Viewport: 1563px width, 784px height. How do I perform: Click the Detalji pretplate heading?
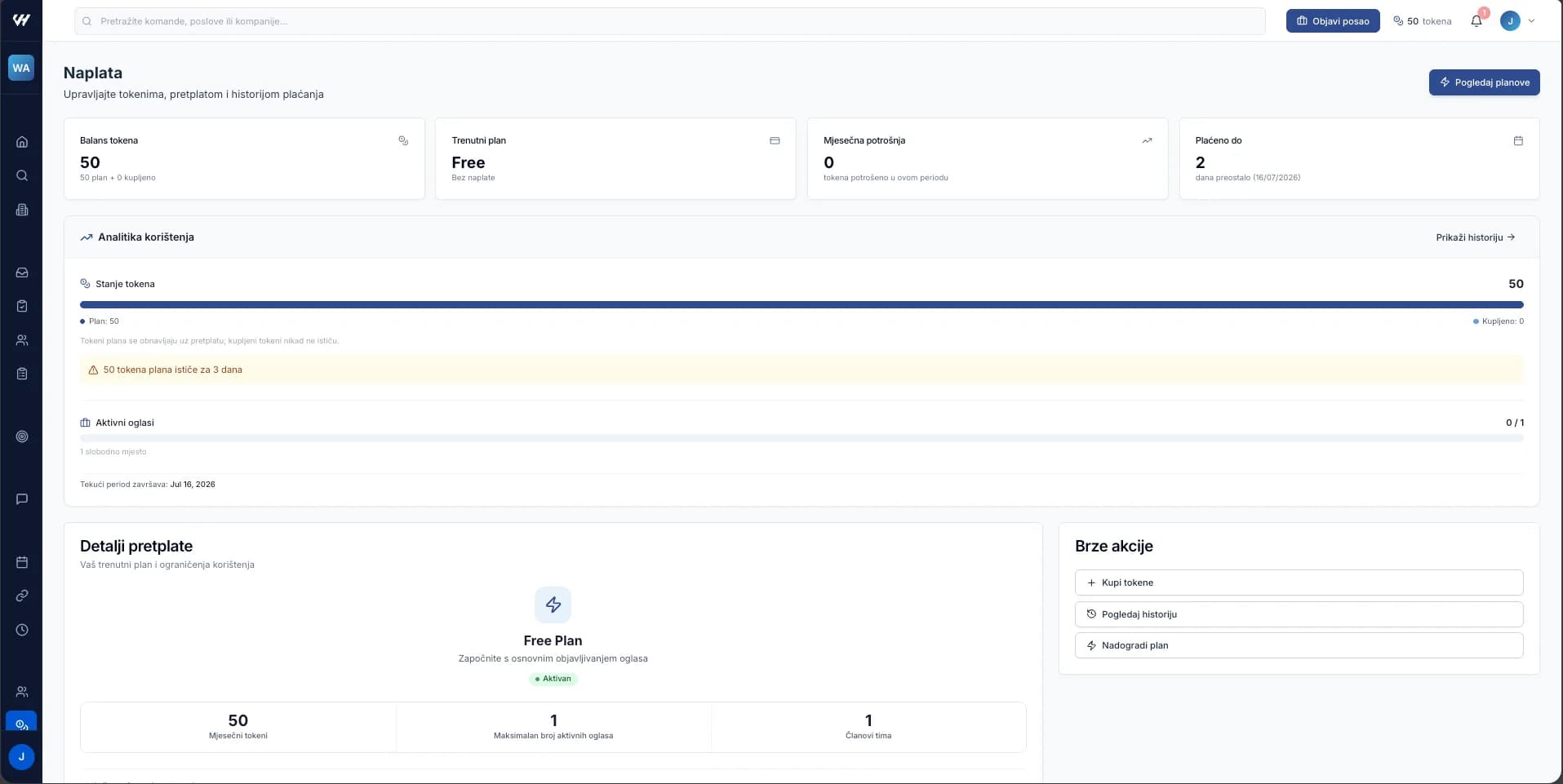point(136,547)
